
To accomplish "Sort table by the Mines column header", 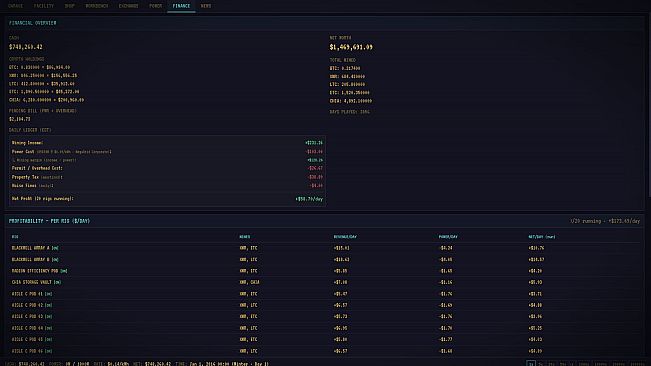I will [245, 237].
